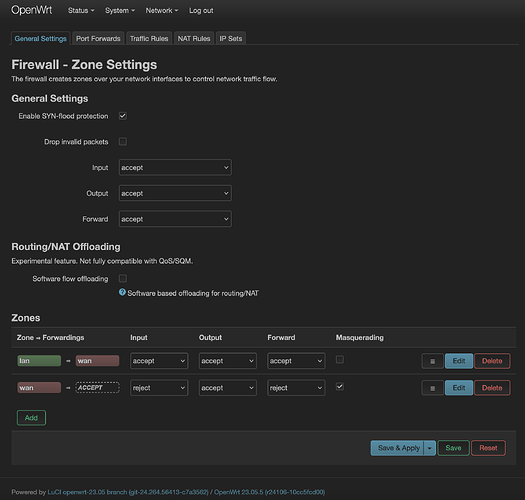Click the drag handle icon for lan zone

click(x=432, y=361)
